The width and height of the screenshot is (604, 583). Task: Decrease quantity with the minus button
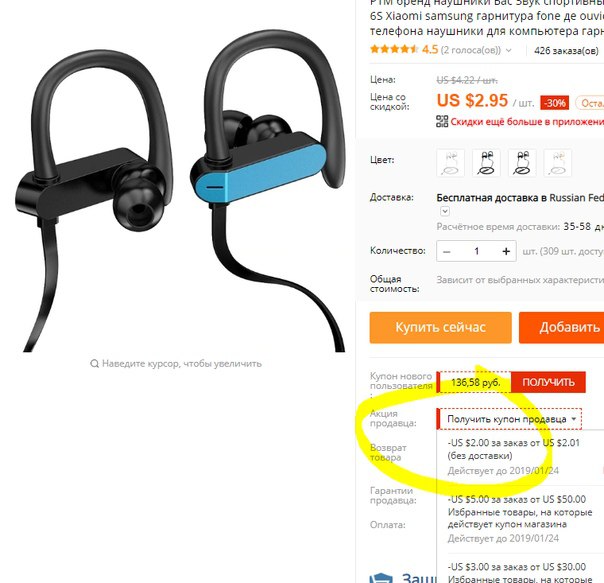[446, 251]
